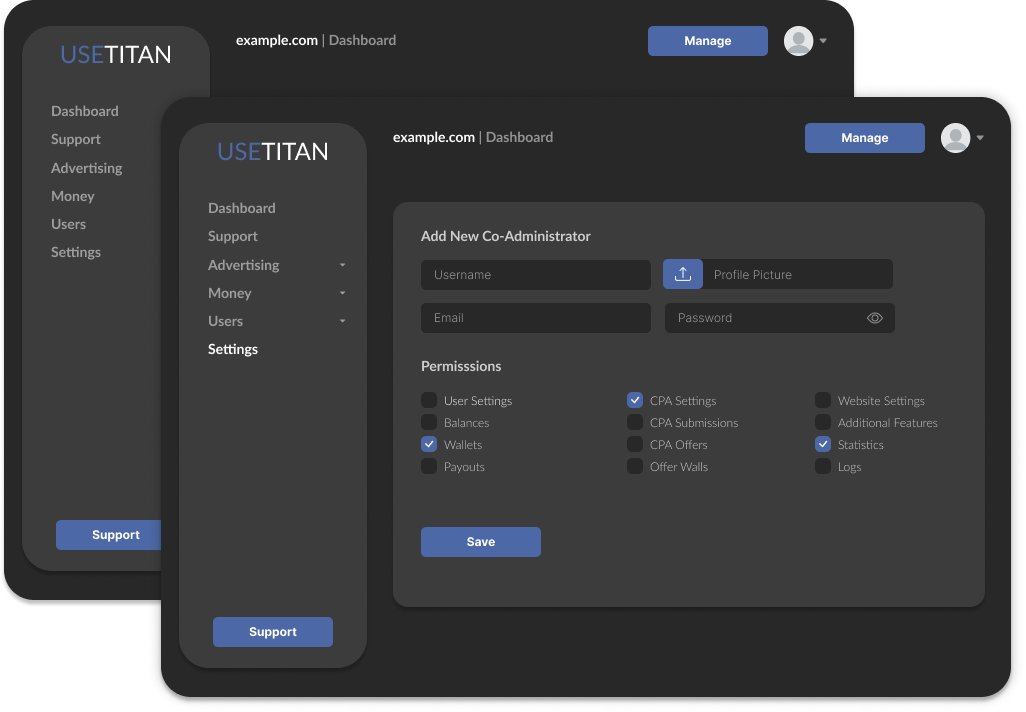Click the USETITAN logo in back window

click(x=116, y=55)
